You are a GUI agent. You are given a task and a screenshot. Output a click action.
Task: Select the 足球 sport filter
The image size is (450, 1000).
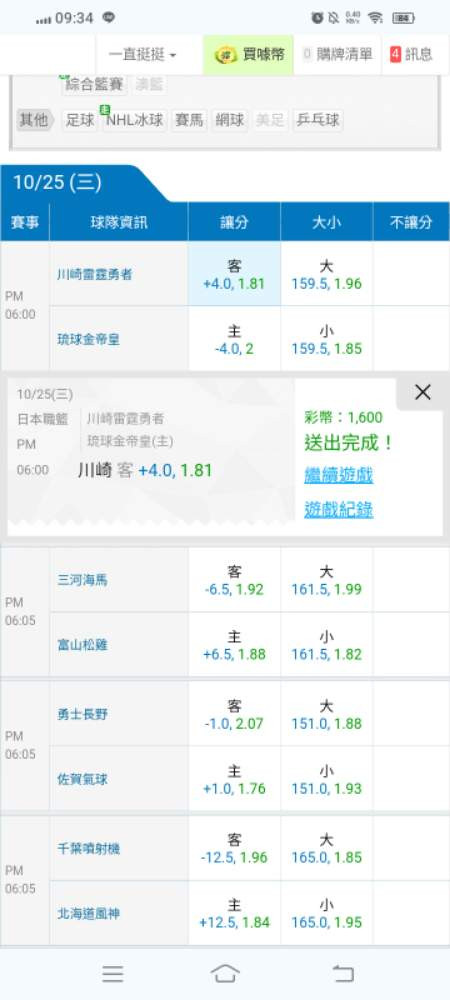coord(80,120)
